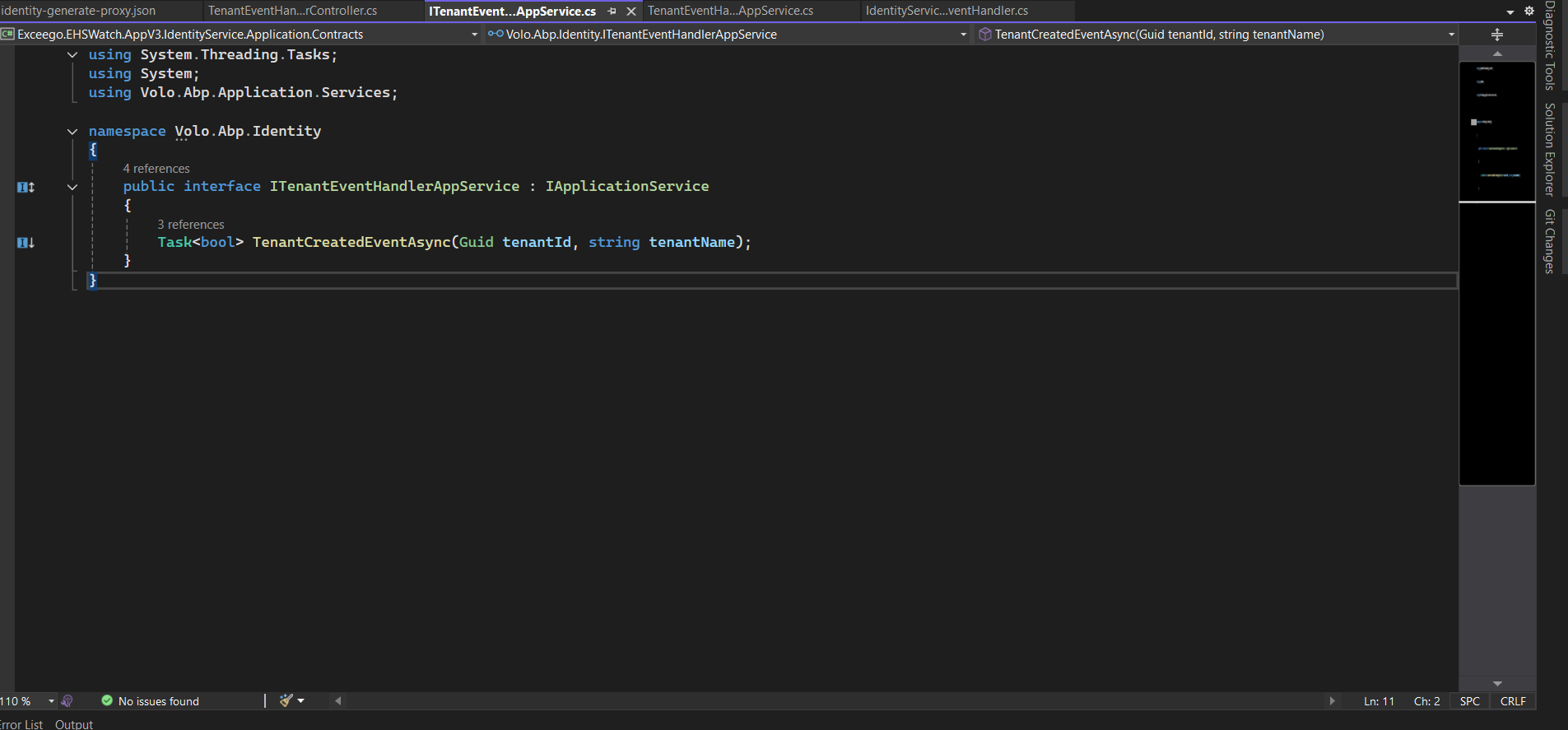
Task: Collapse the using directives region
Action: pyautogui.click(x=72, y=55)
